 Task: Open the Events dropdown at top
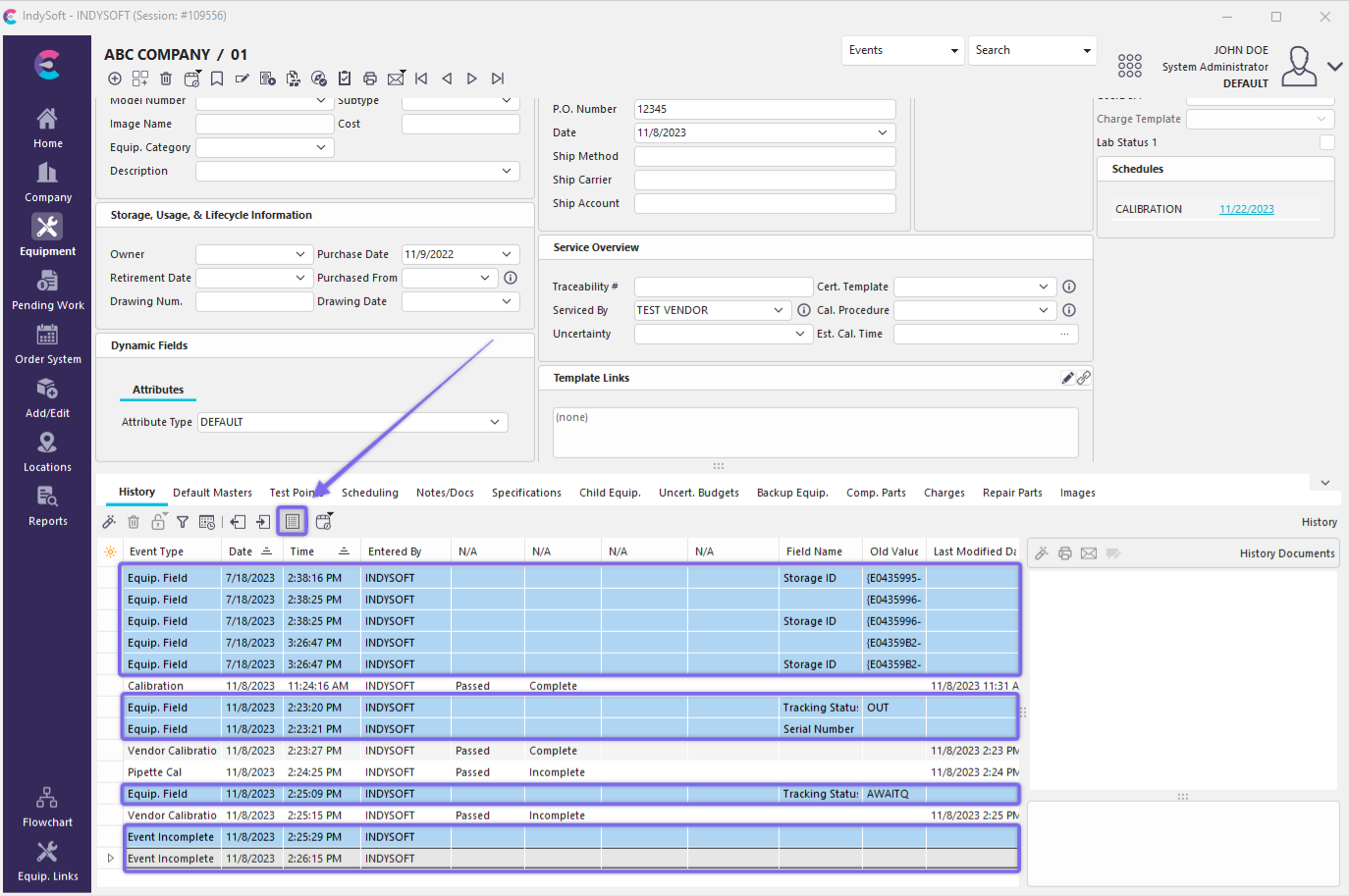pos(902,50)
